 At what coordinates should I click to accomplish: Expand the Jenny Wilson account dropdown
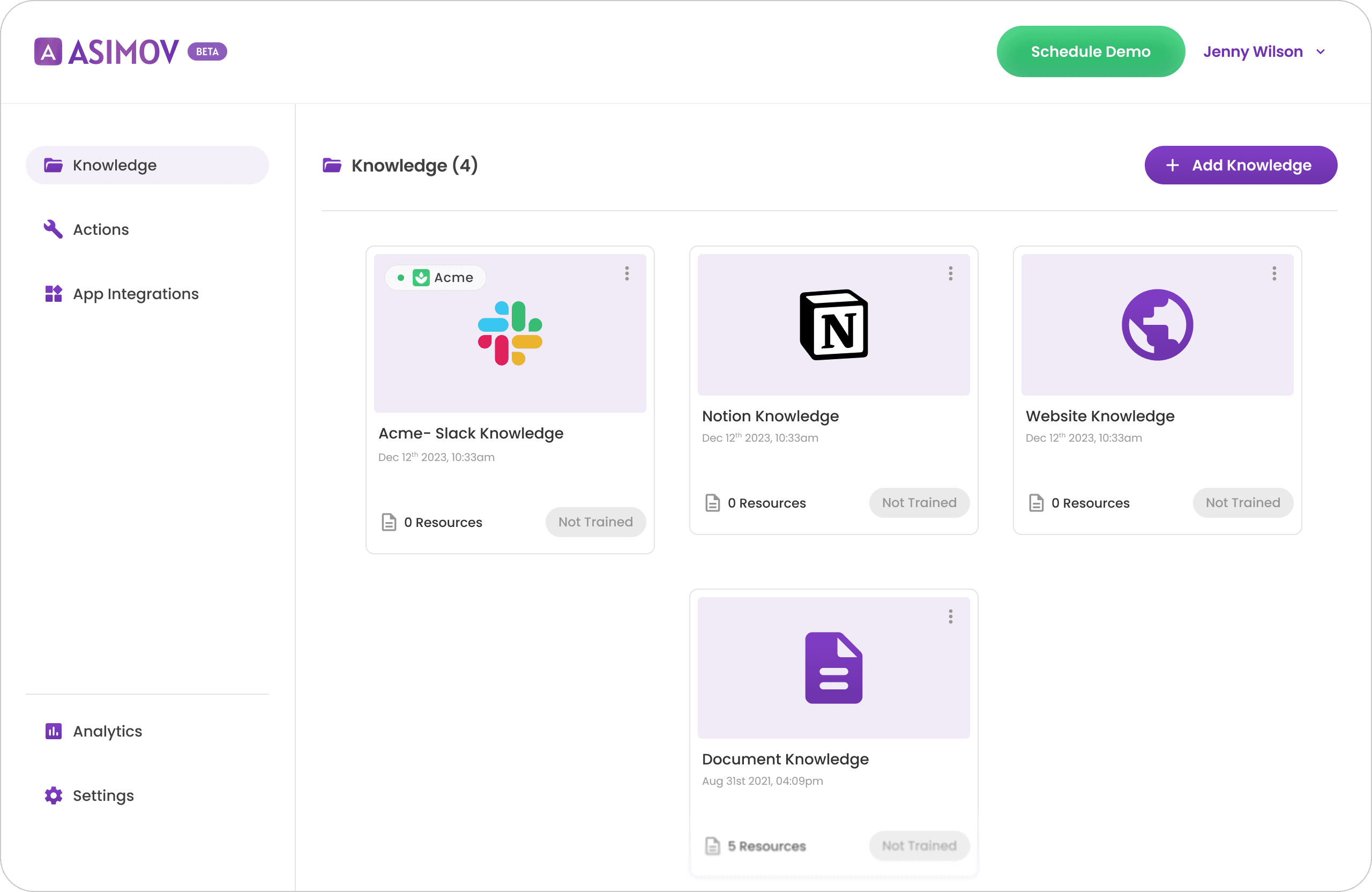coord(1320,52)
